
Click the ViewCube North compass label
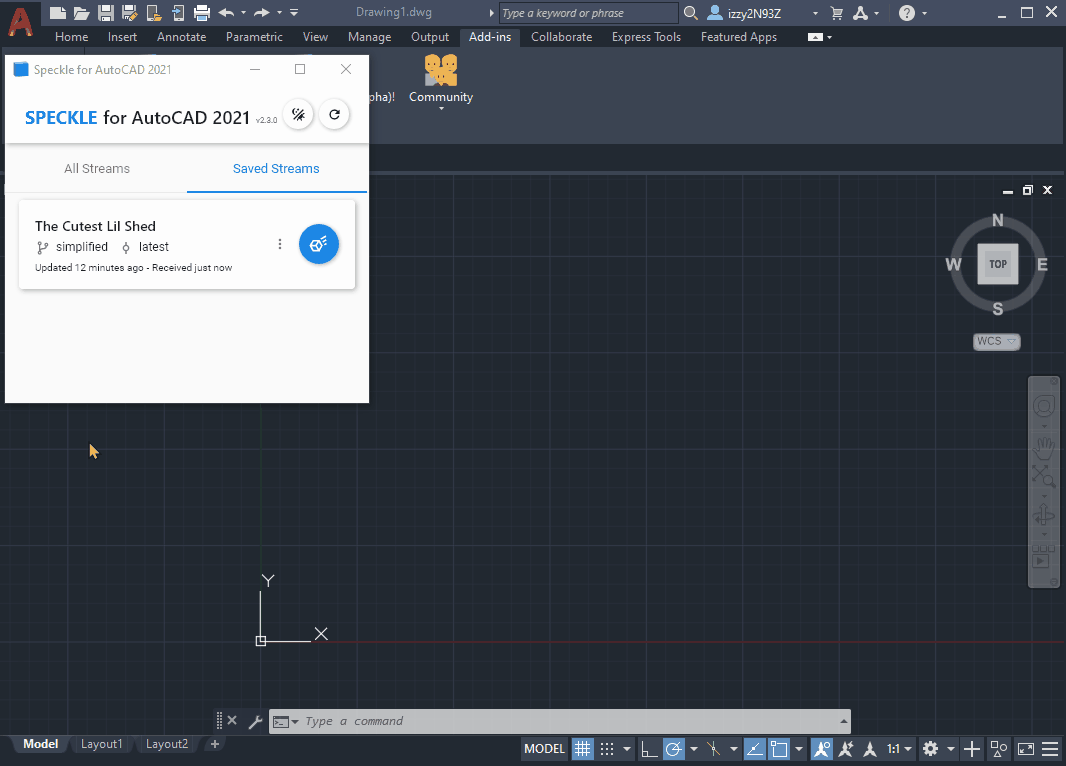pyautogui.click(x=997, y=220)
